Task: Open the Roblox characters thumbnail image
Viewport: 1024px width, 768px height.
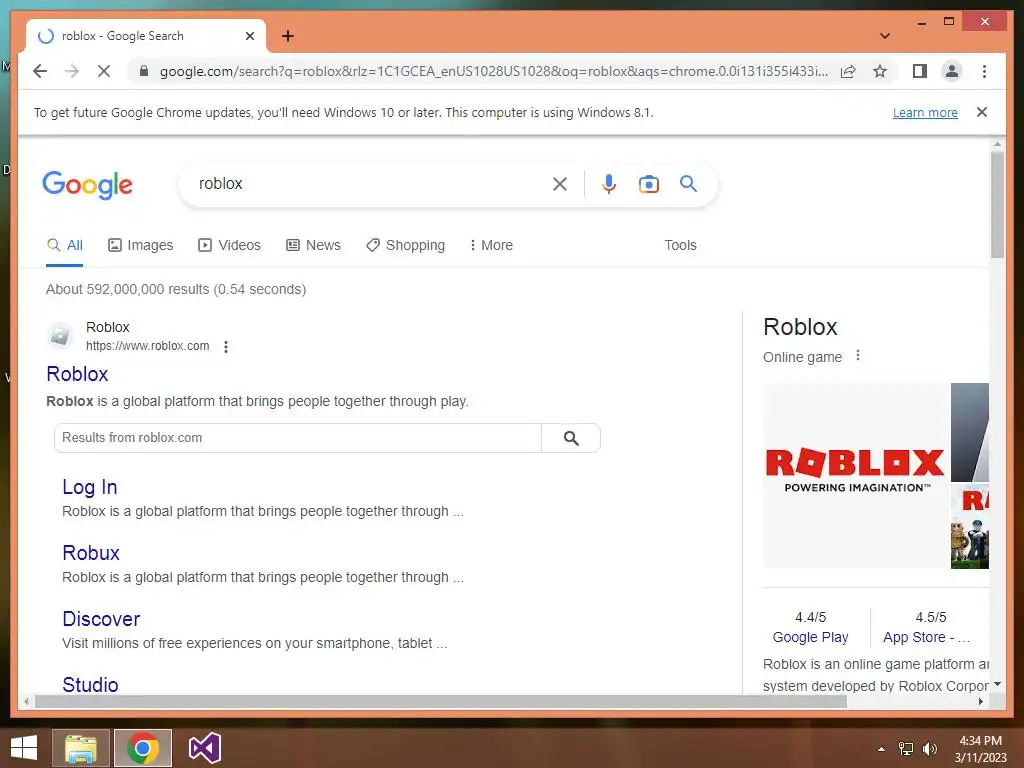Action: [x=970, y=526]
